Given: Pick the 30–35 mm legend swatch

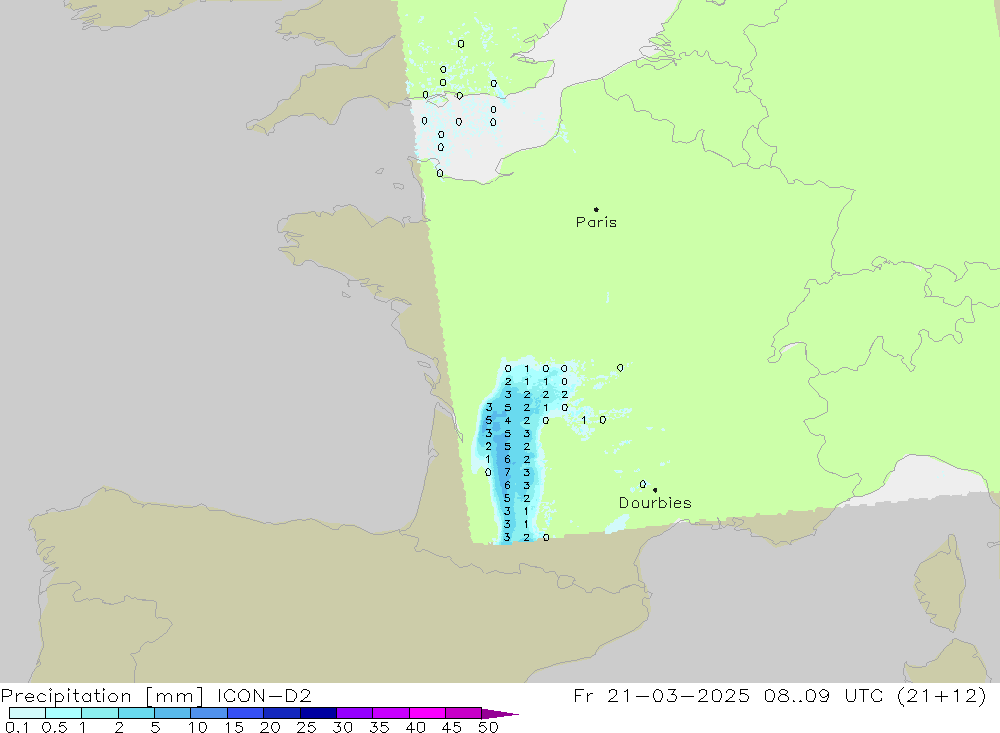Looking at the screenshot, I should pyautogui.click(x=354, y=713).
